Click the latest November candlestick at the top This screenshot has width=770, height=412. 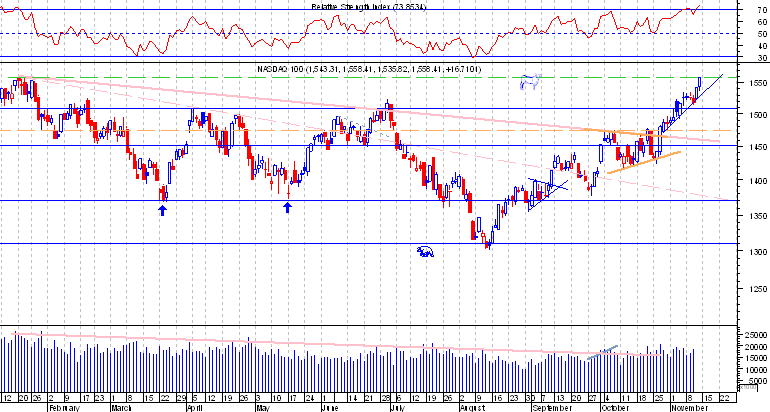[x=699, y=82]
